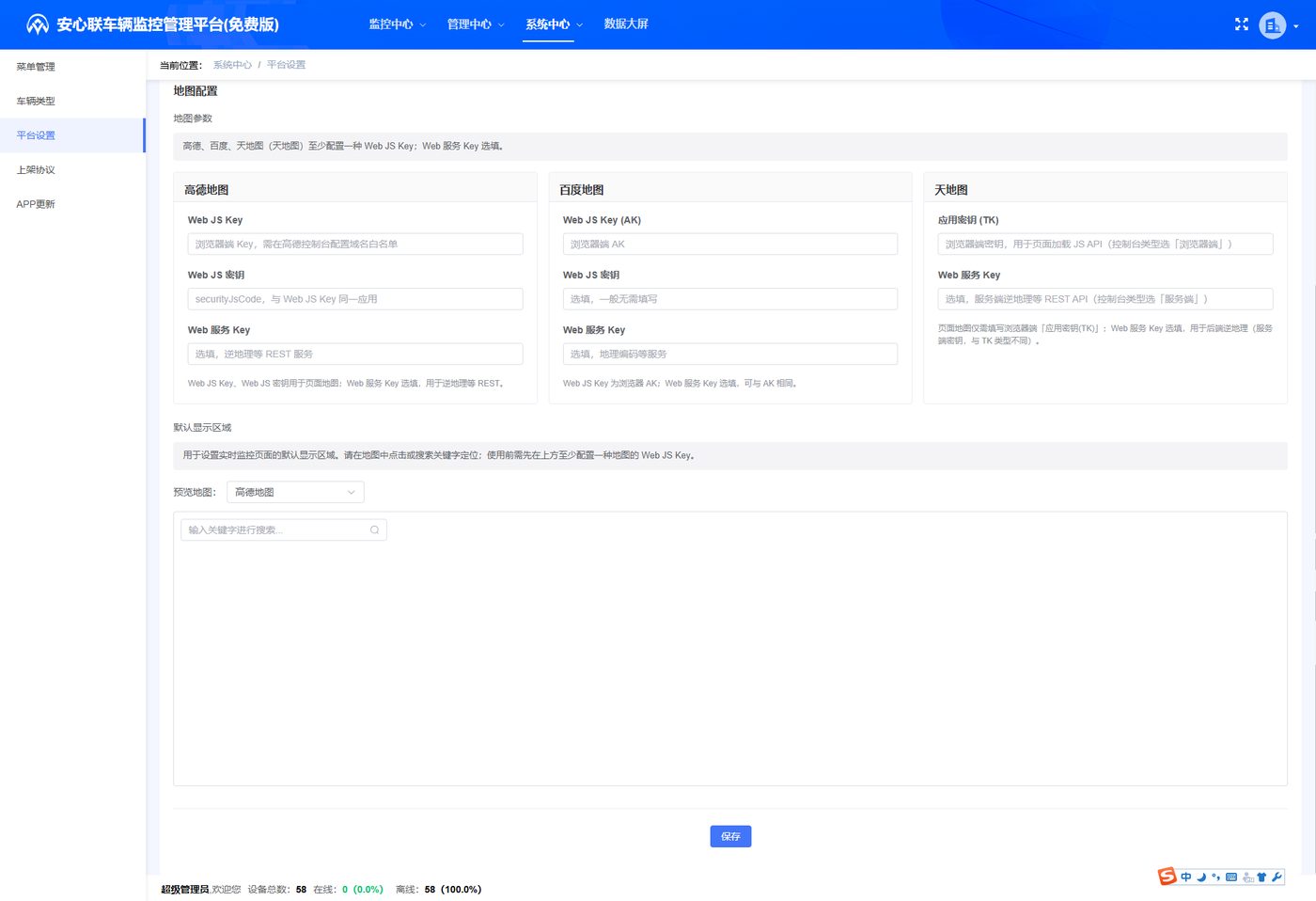Focus the 百度地图 Web 服务 Key field
This screenshot has width=1316, height=901.
pyautogui.click(x=730, y=354)
